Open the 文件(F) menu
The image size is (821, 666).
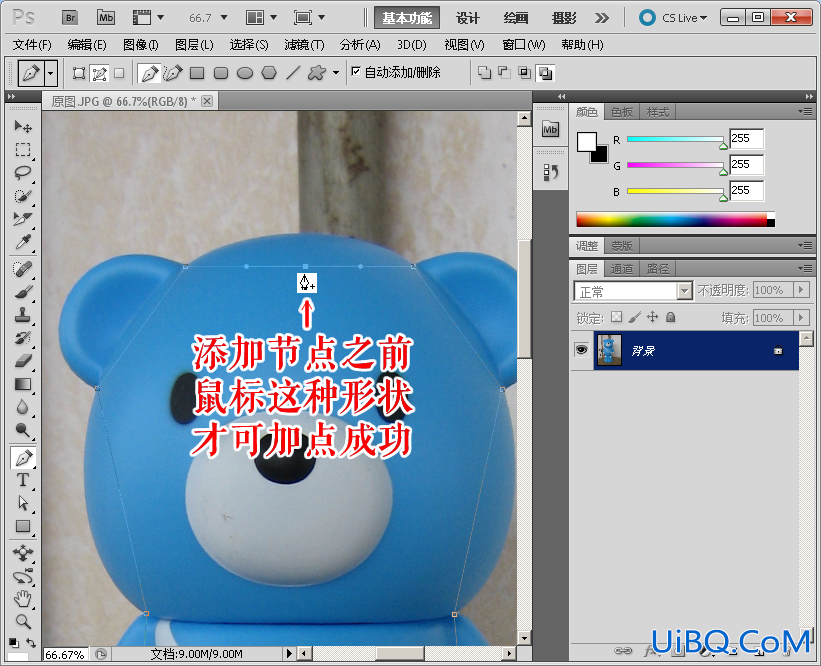click(x=32, y=45)
